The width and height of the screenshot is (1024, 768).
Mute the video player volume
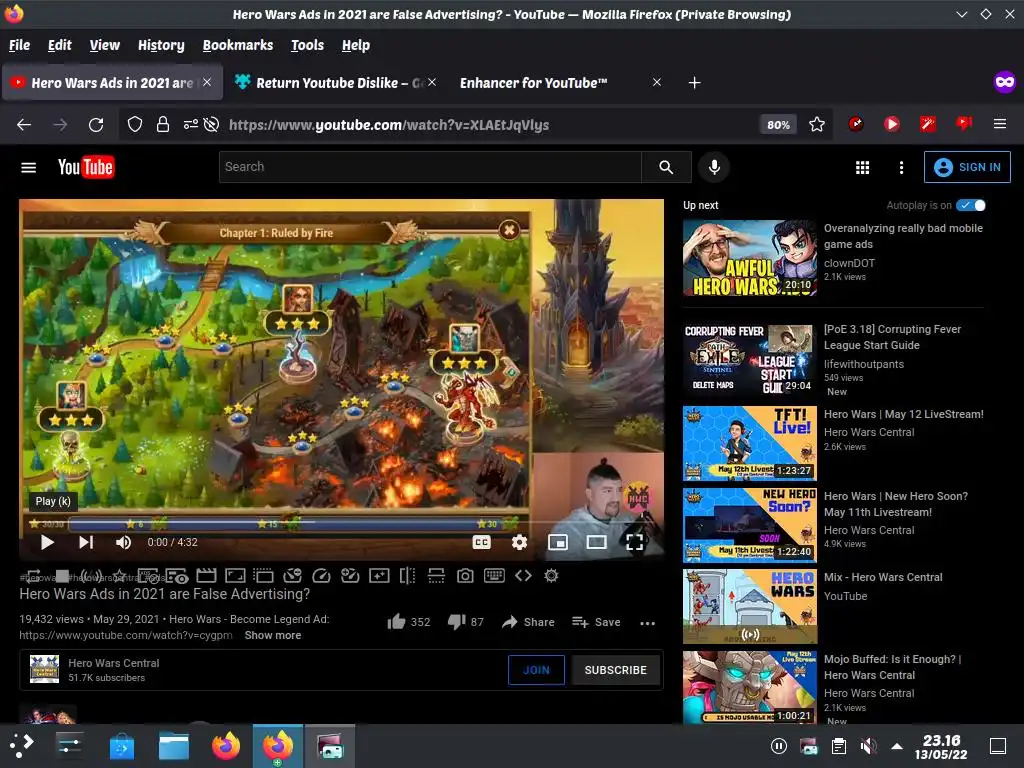click(x=123, y=542)
